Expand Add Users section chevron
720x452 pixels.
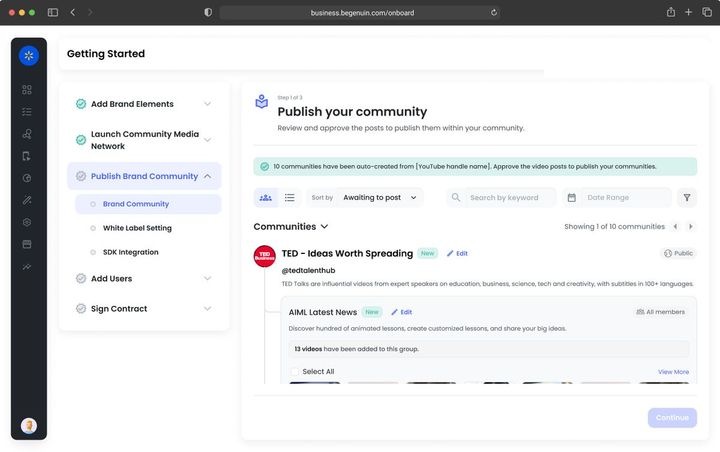(208, 278)
